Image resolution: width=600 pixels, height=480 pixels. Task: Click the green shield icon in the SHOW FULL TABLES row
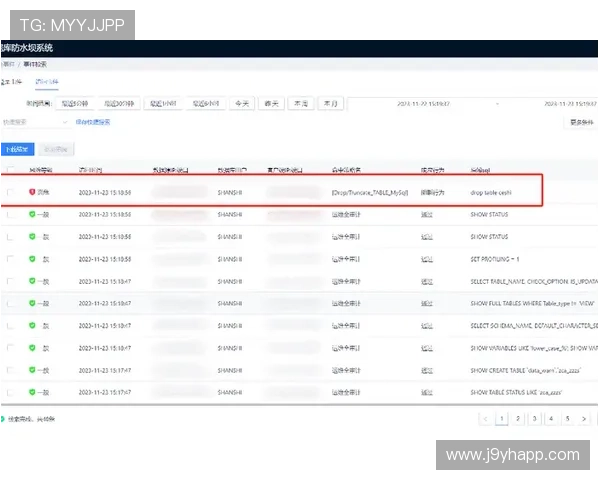pyautogui.click(x=32, y=281)
